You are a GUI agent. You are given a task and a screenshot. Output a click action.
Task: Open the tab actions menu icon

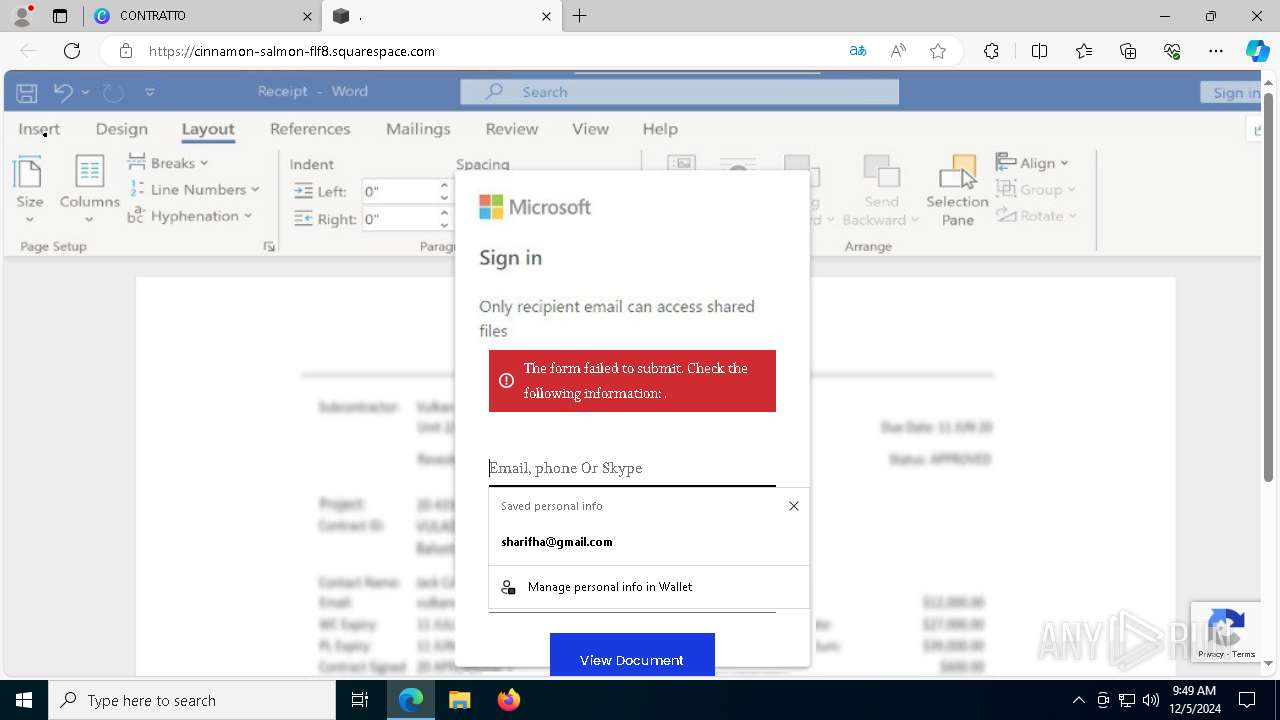(x=60, y=16)
